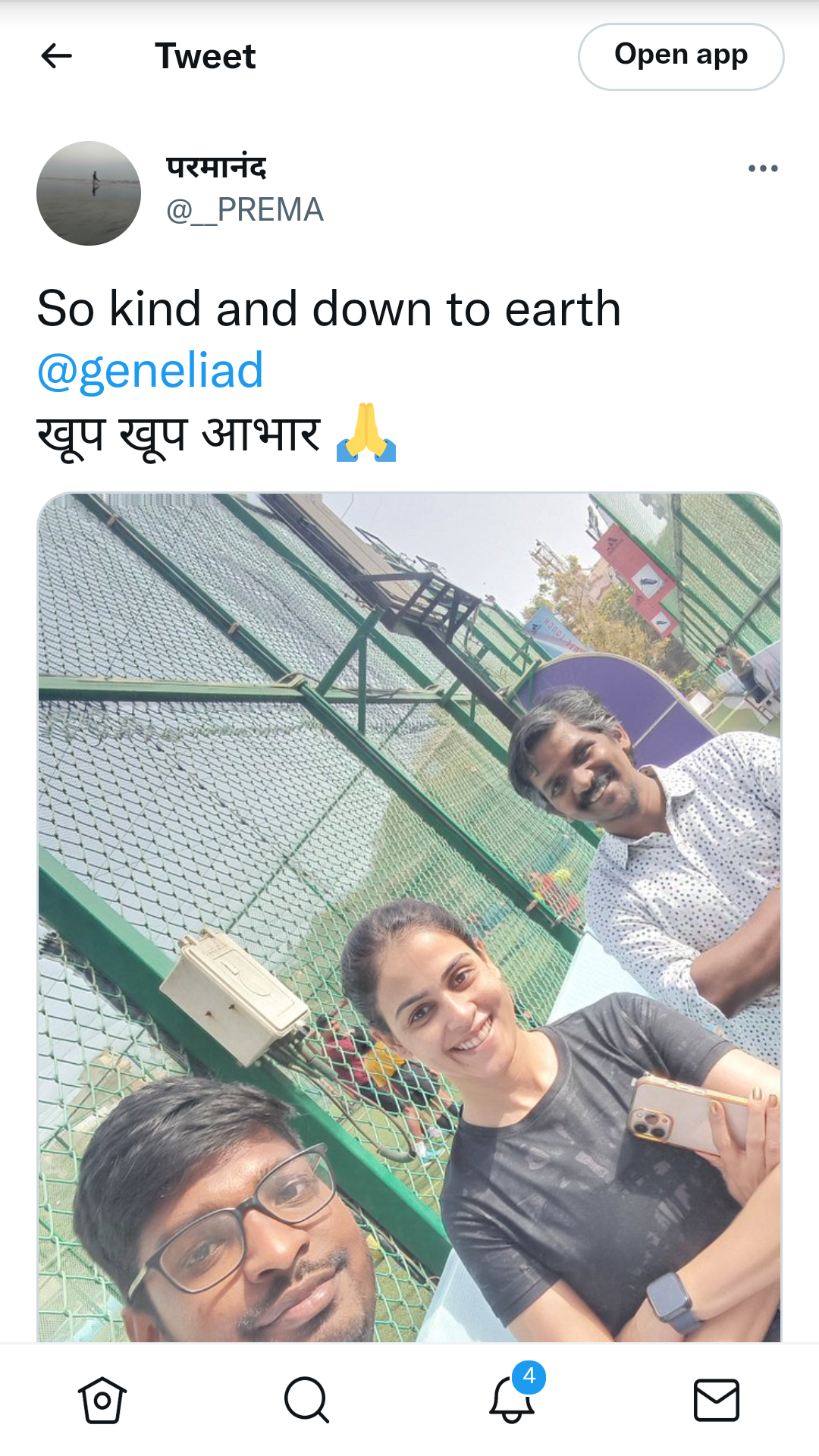Open Notifications bell icon
This screenshot has height=1456, width=819.
(x=512, y=1400)
